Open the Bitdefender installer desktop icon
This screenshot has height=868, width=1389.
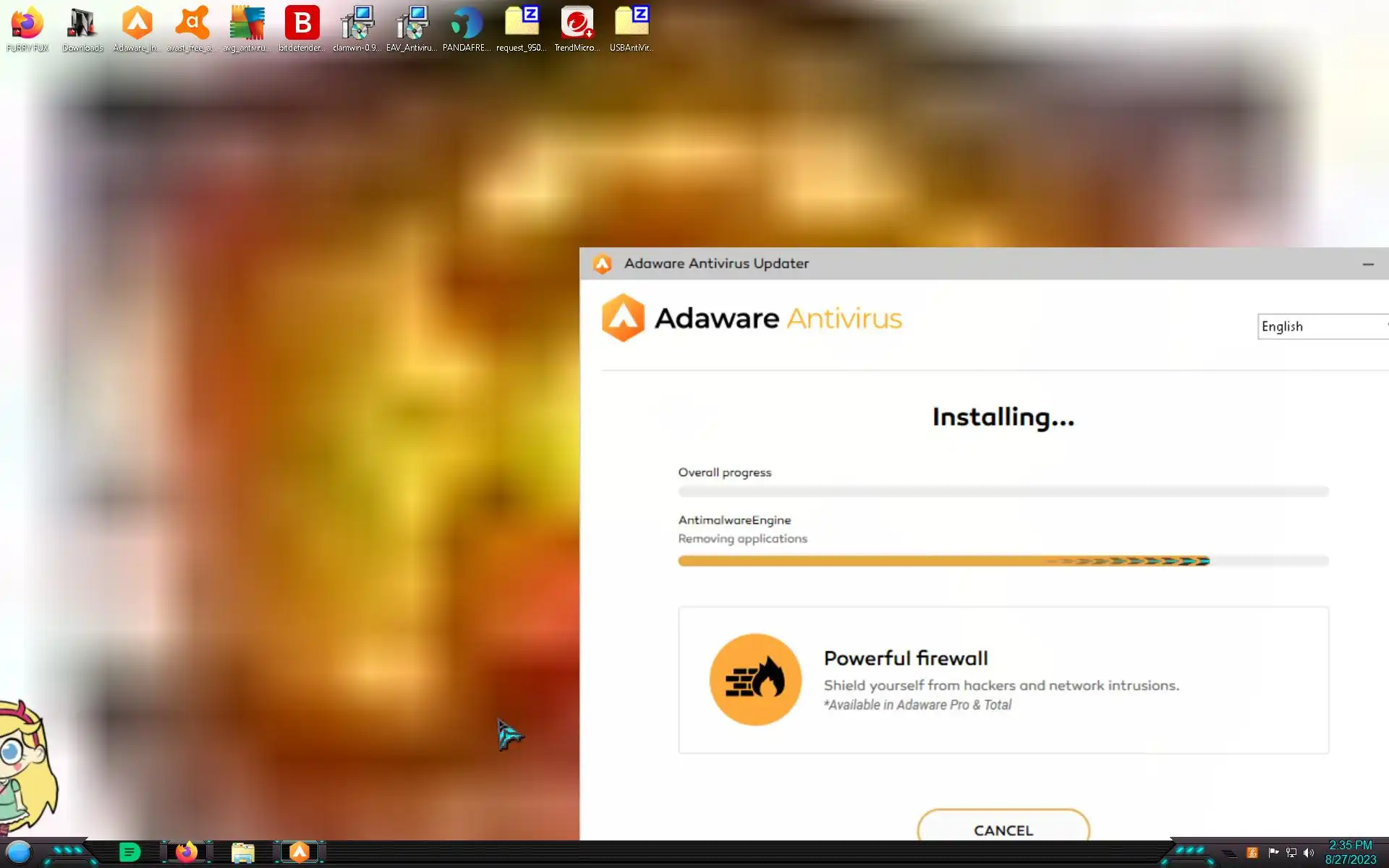[x=302, y=25]
